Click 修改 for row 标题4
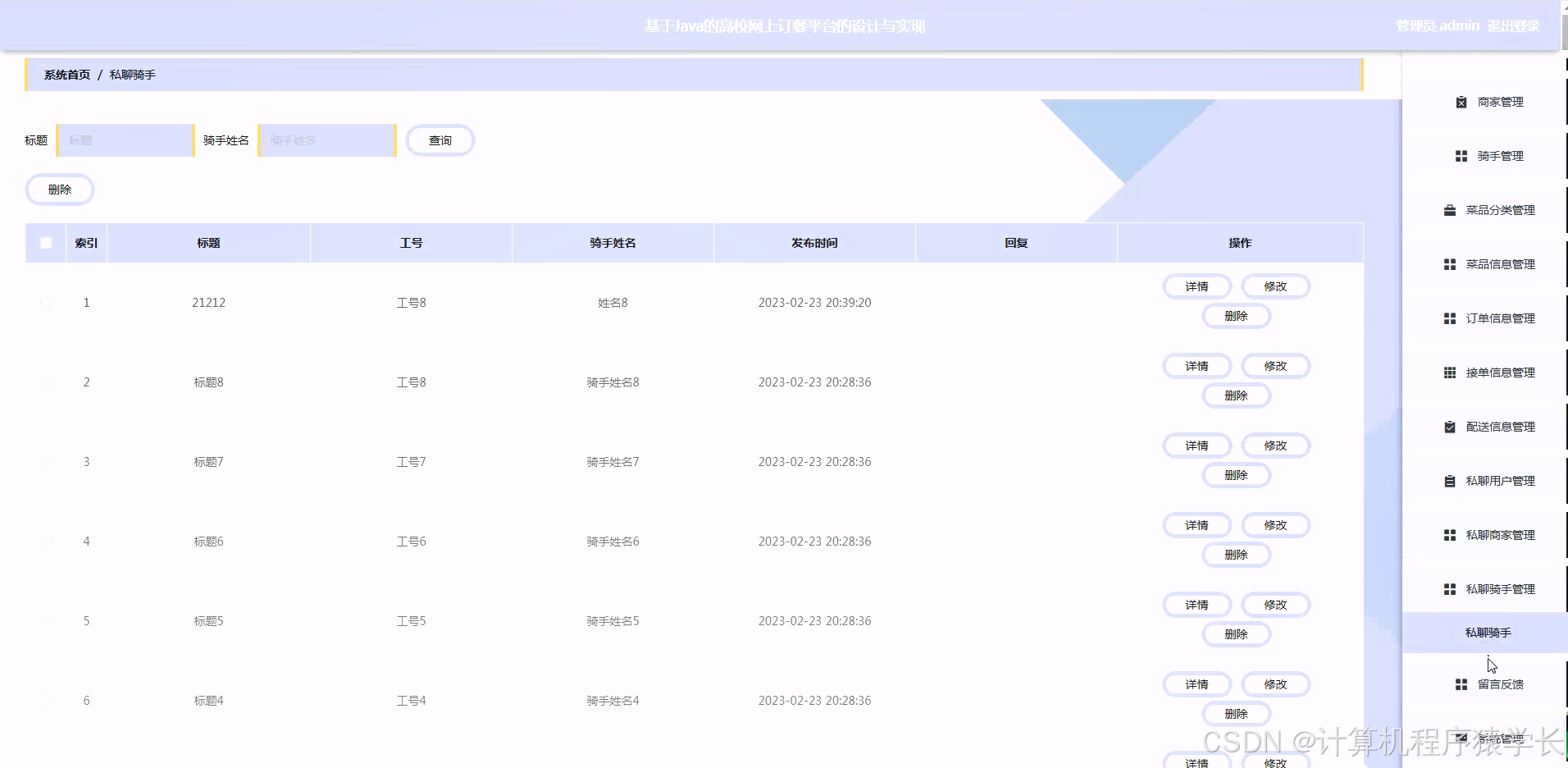1568x768 pixels. pyautogui.click(x=1275, y=684)
